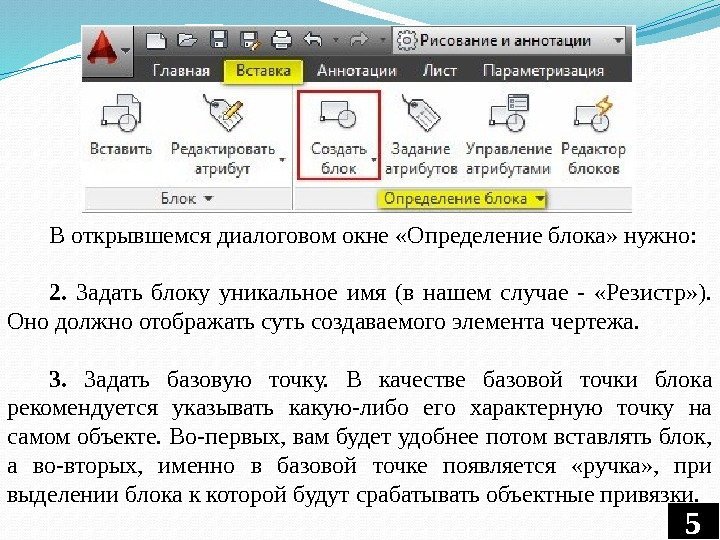Click the Редактор блоков label
Screen dimensions: 720x540
click(x=593, y=159)
